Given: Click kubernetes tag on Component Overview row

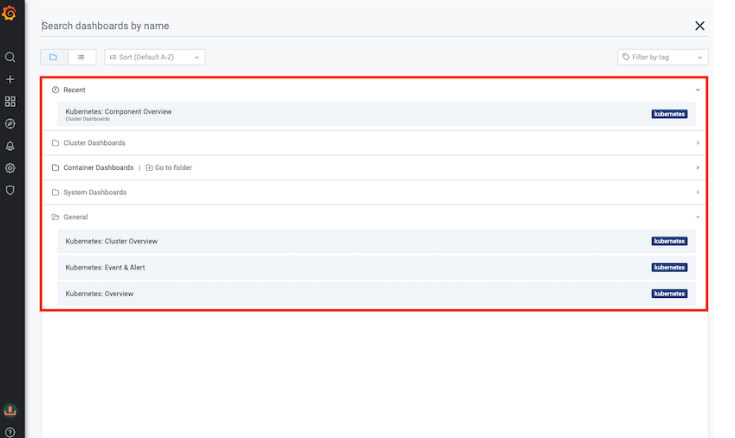Looking at the screenshot, I should [x=669, y=114].
